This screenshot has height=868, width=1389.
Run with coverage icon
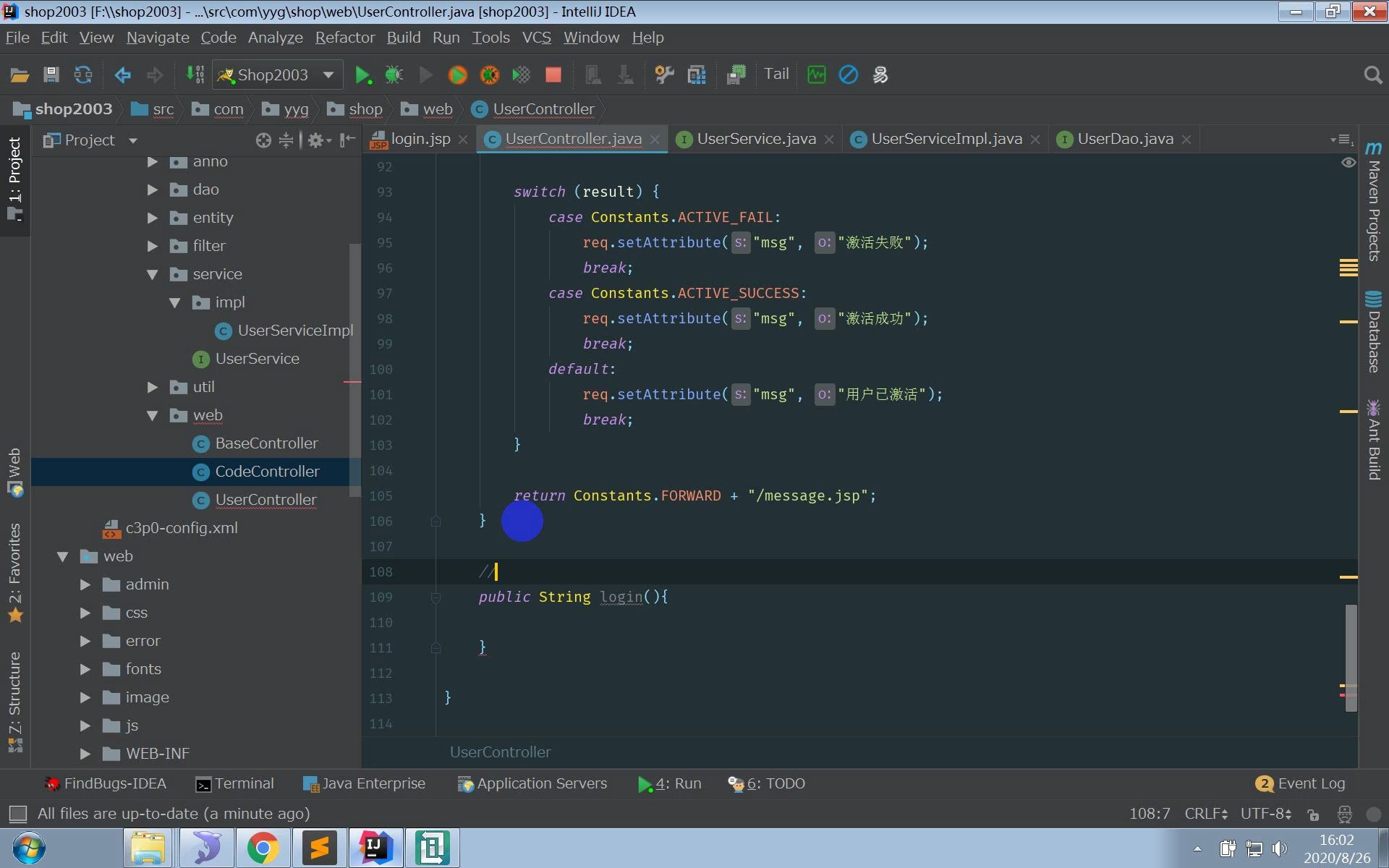(522, 75)
